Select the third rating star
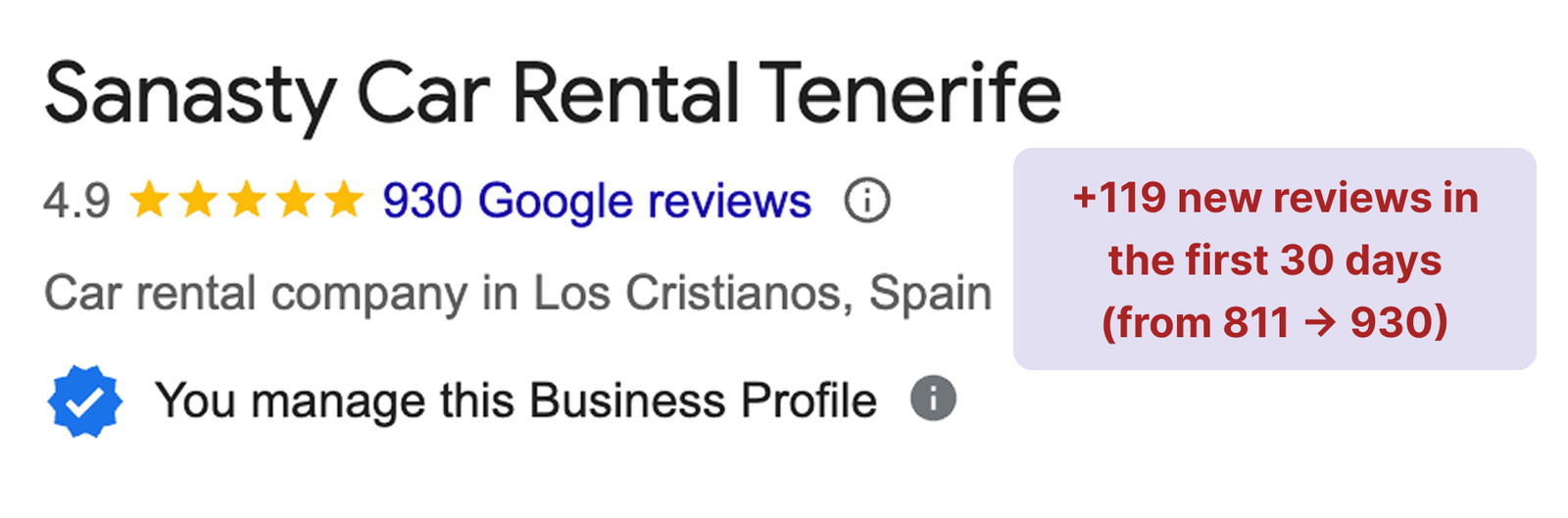This screenshot has width=1568, height=518. 247,200
